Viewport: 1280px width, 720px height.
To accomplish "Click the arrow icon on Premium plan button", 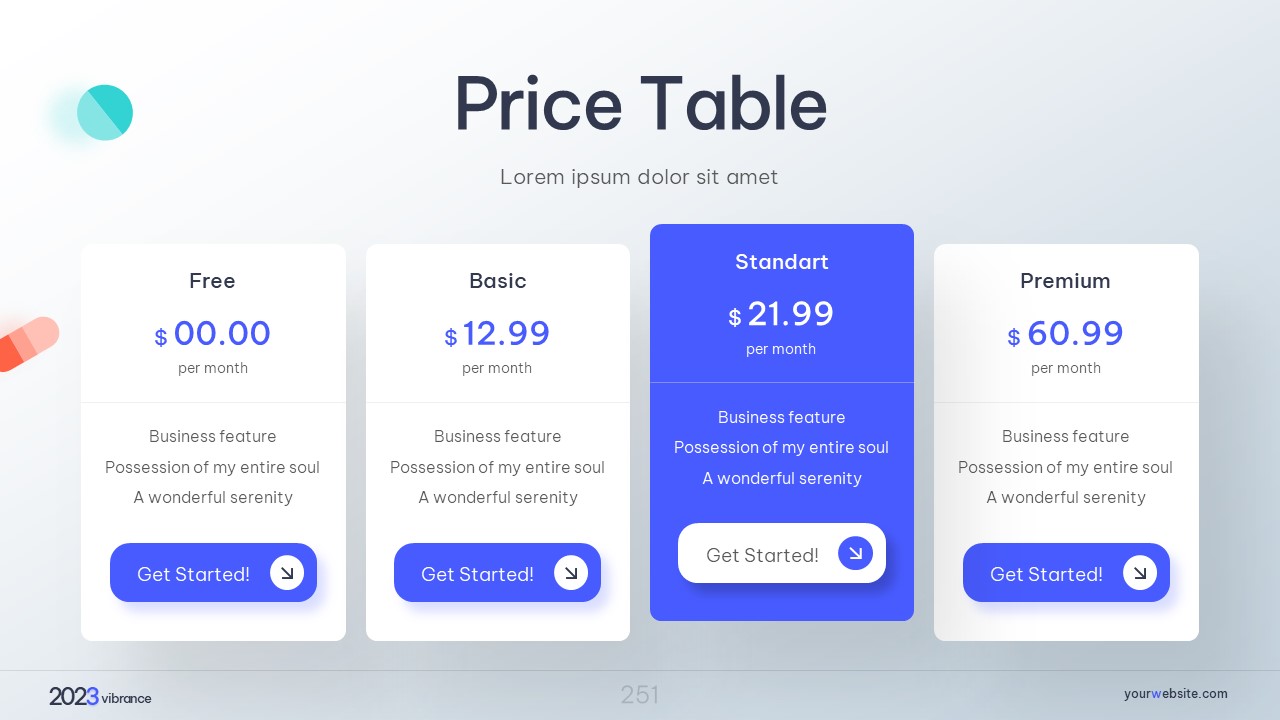I will point(1140,573).
